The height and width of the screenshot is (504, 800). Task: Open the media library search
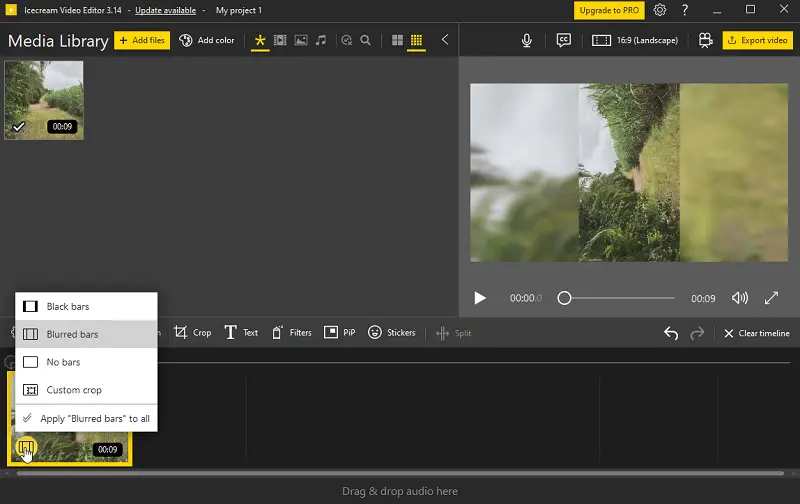coord(365,40)
